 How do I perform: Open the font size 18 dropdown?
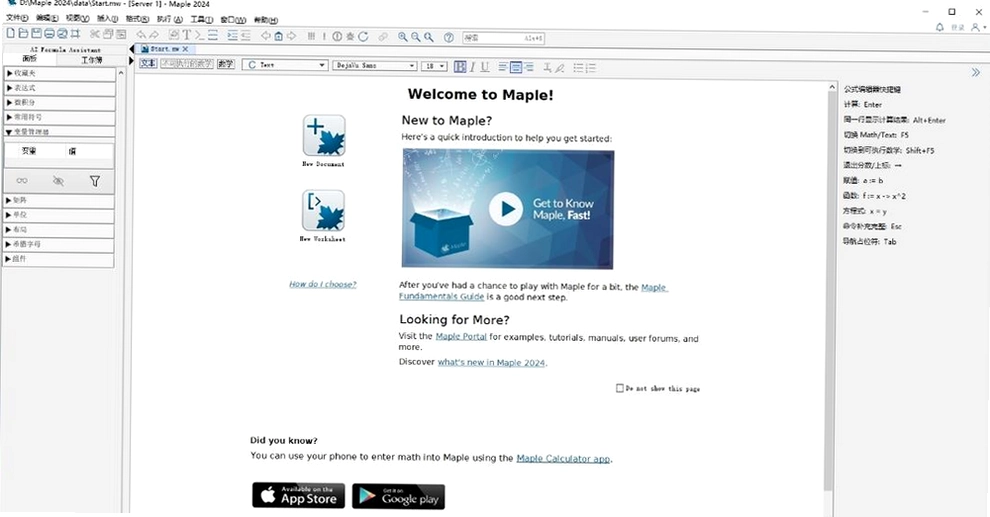pos(434,66)
